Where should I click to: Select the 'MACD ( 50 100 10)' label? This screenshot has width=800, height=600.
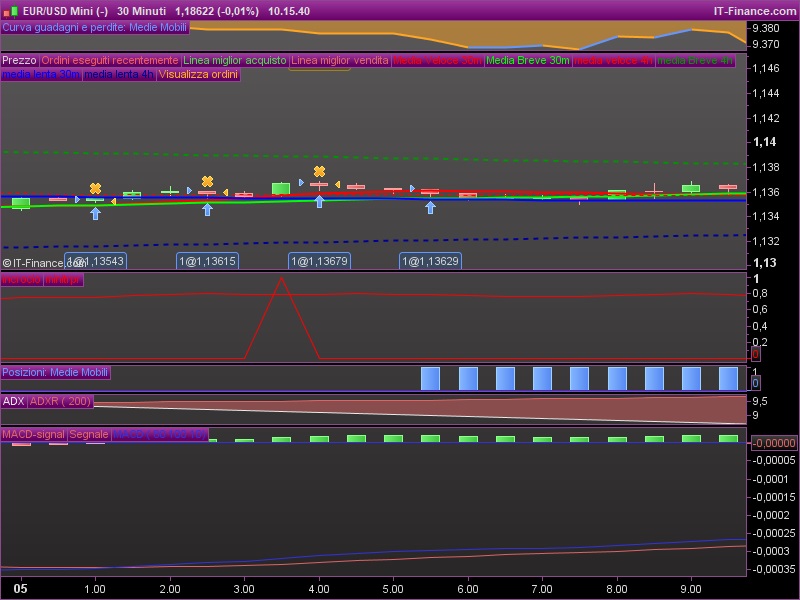160,434
